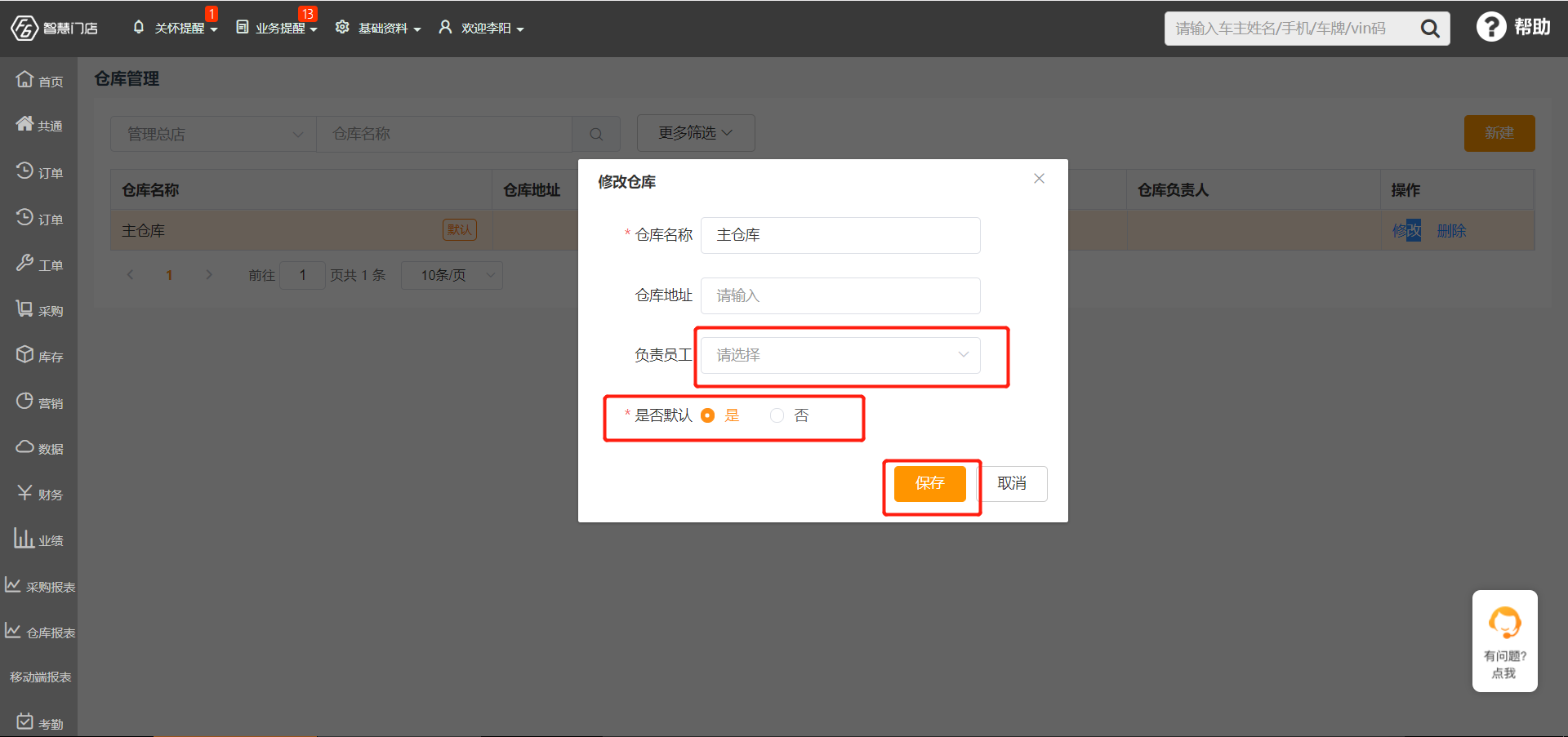Open 采购报表 in the sidebar

click(39, 586)
